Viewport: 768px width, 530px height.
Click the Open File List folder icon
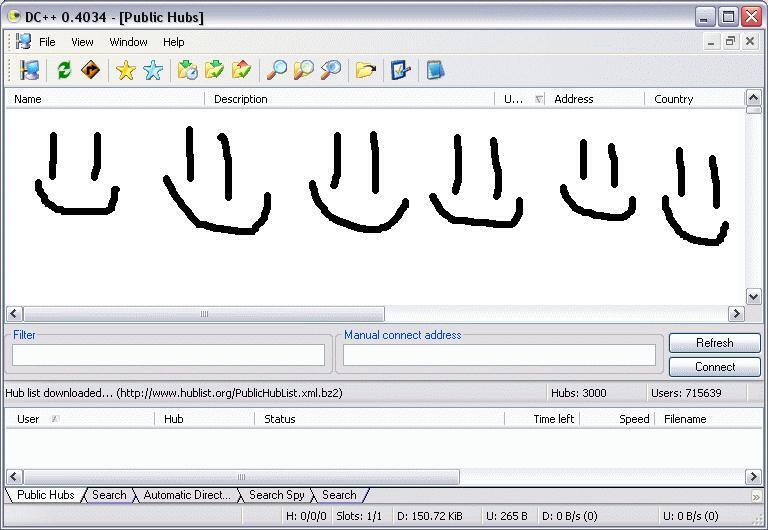365,70
